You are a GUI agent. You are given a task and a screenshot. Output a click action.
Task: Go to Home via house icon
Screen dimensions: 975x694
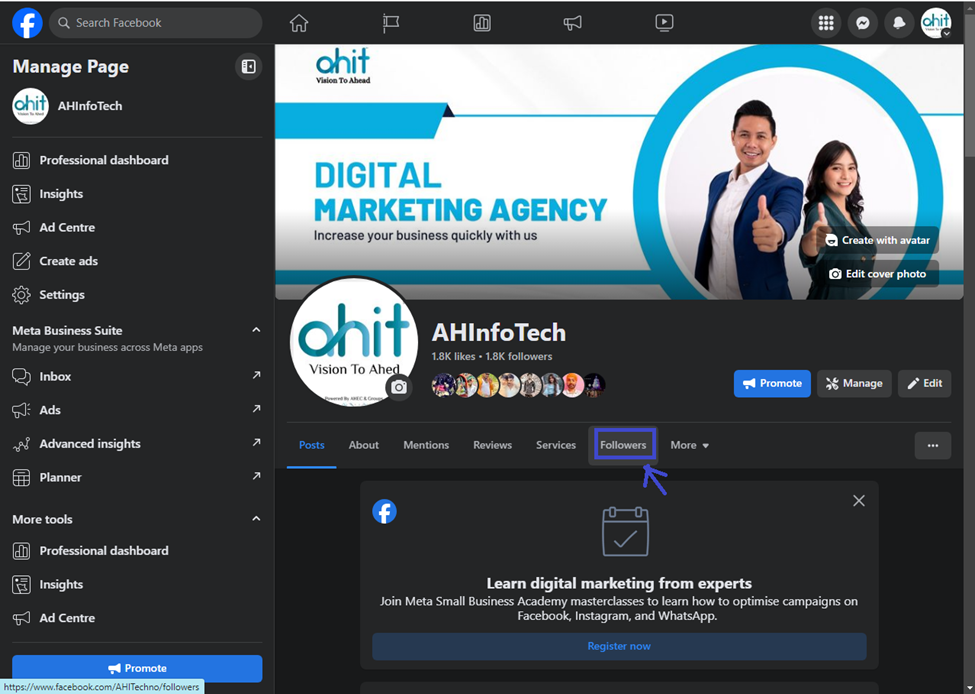point(298,23)
